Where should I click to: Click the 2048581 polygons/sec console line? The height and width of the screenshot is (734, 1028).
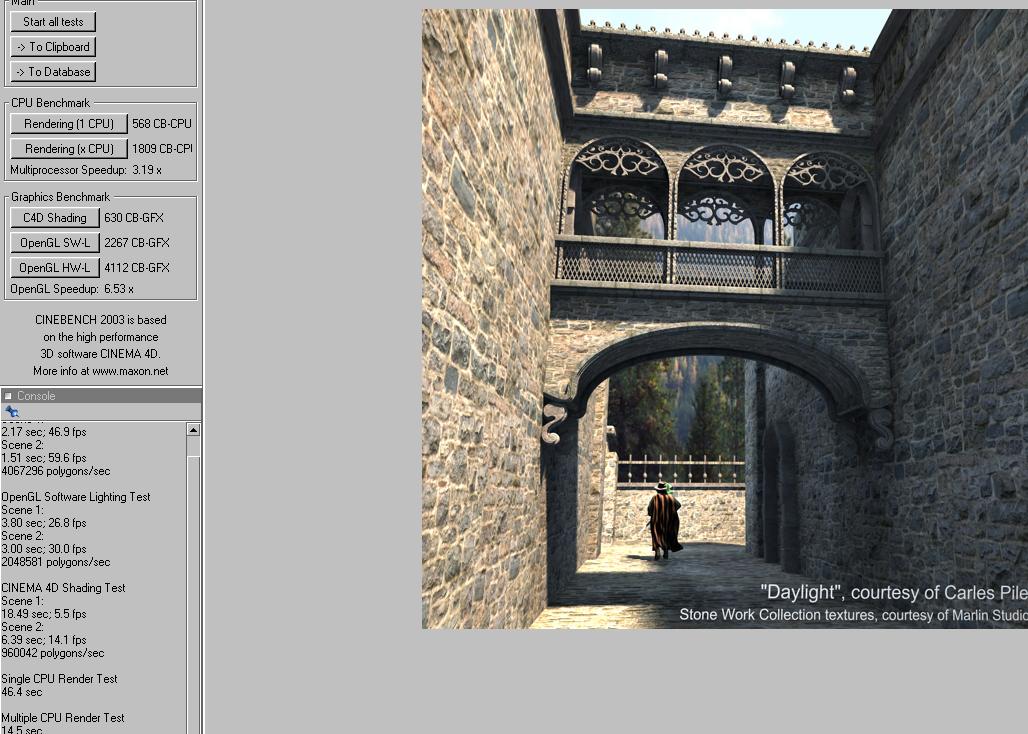pyautogui.click(x=56, y=562)
